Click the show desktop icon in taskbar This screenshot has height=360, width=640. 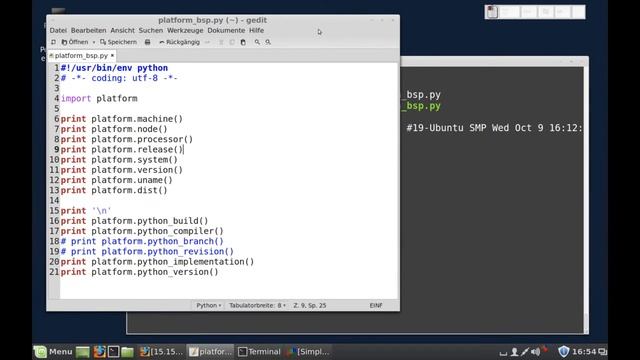(x=83, y=351)
